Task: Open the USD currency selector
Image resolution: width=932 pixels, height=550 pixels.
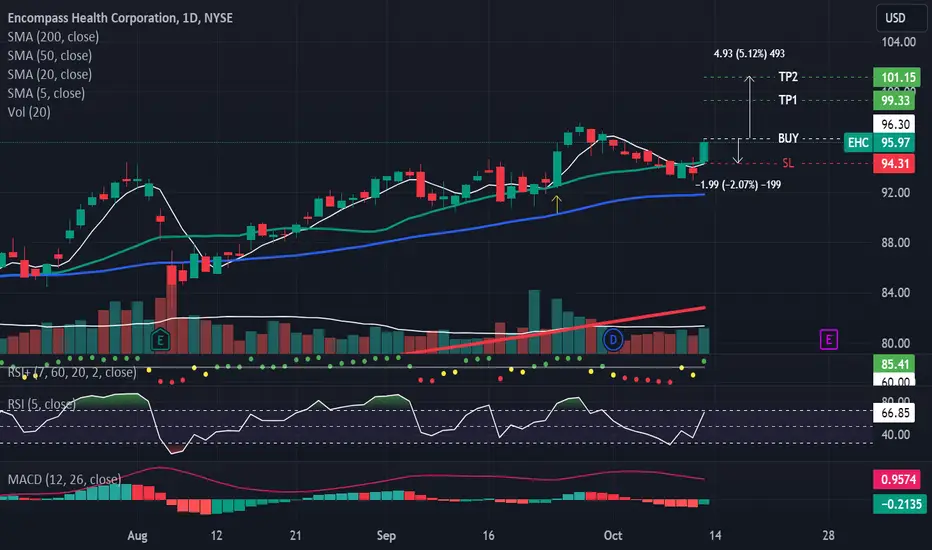Action: coord(900,18)
